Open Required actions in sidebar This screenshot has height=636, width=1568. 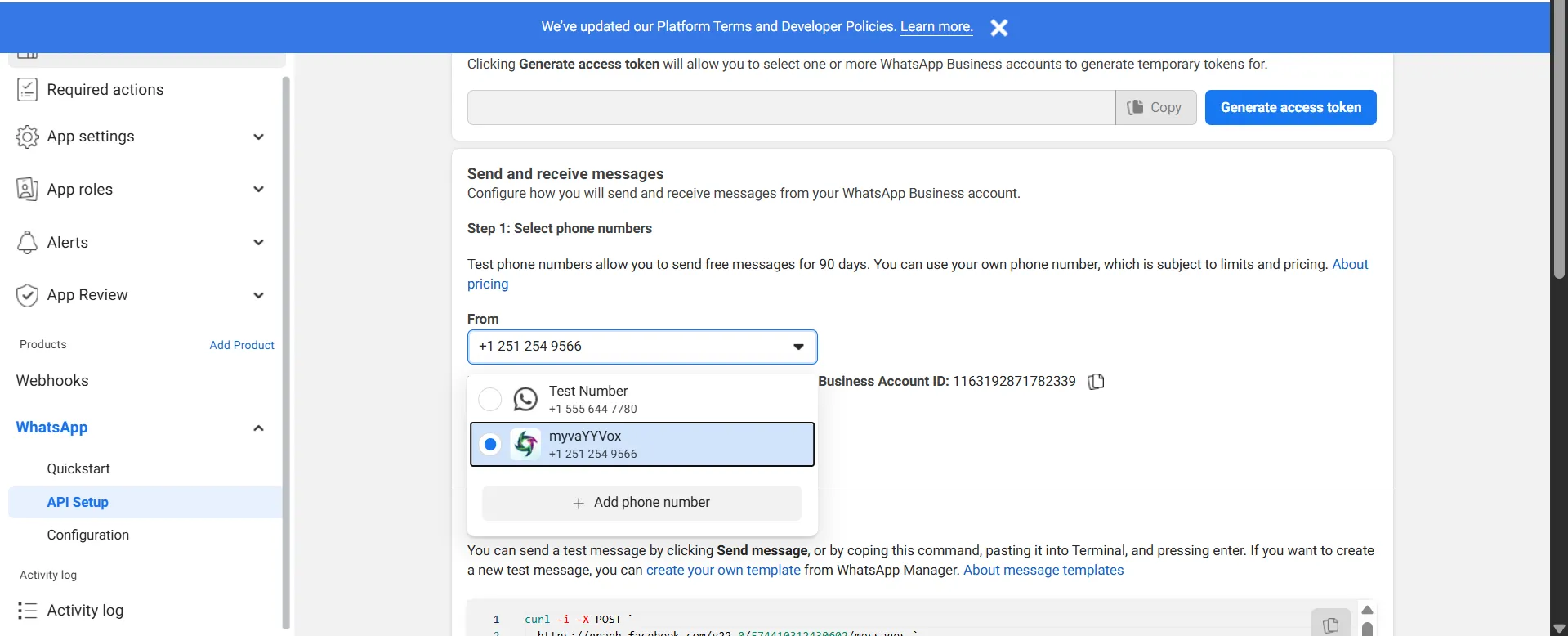pyautogui.click(x=105, y=90)
